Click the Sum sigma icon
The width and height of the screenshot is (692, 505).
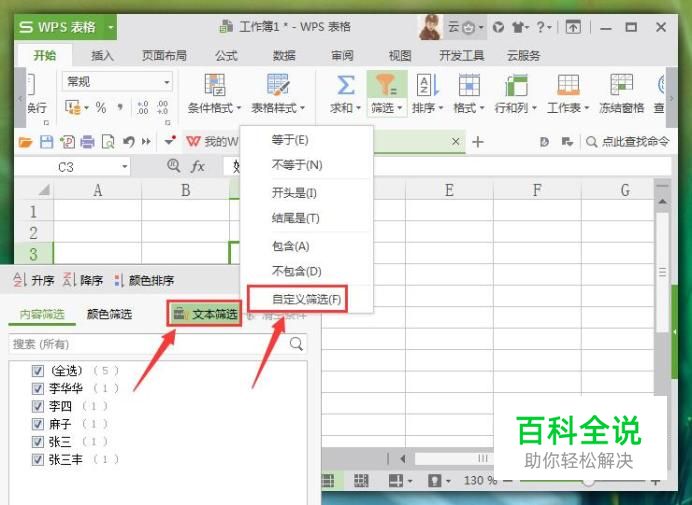pyautogui.click(x=346, y=85)
